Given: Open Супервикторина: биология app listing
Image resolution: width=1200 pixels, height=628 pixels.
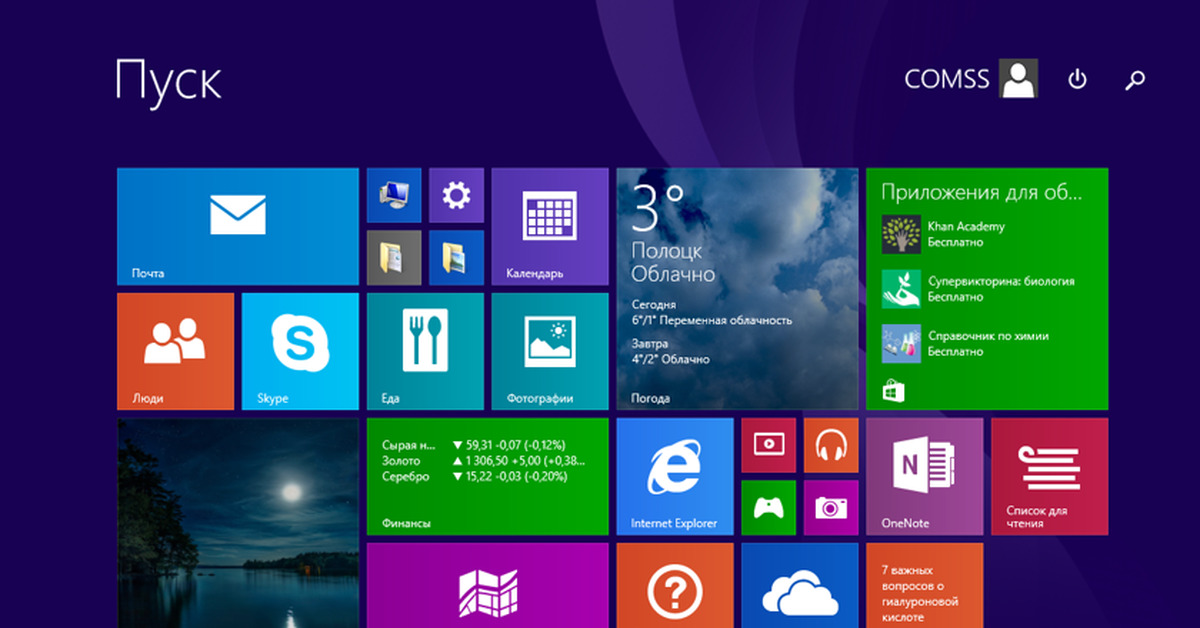Looking at the screenshot, I should pyautogui.click(x=980, y=289).
